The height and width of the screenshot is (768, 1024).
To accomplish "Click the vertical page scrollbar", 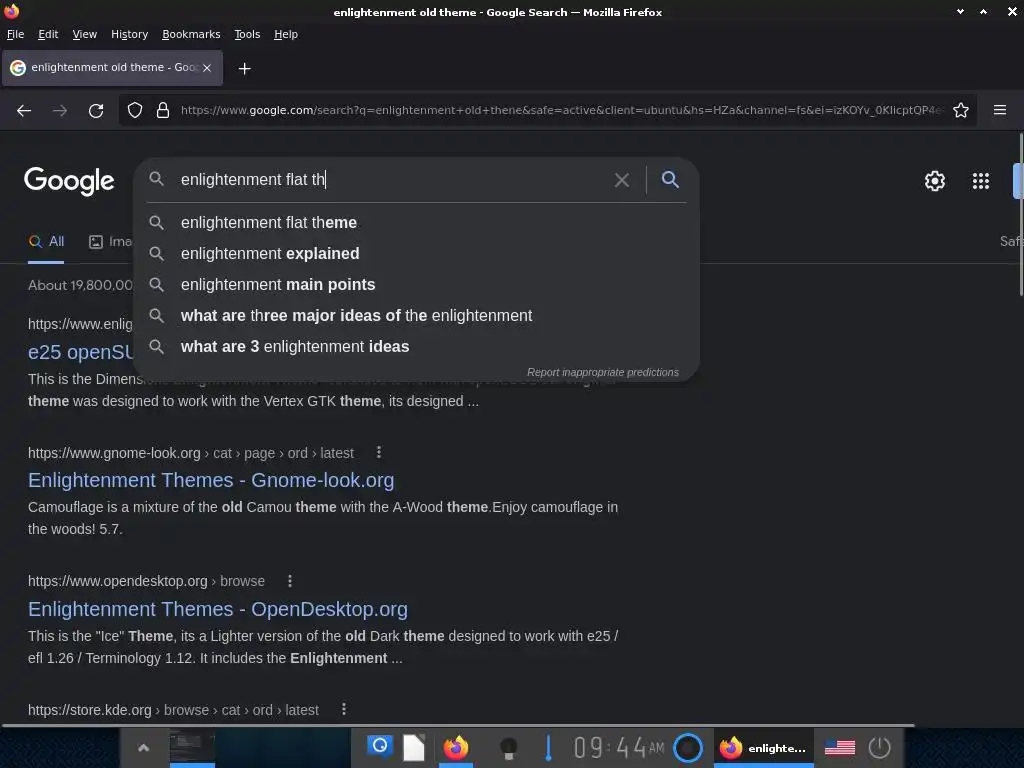I will pos(1021,214).
